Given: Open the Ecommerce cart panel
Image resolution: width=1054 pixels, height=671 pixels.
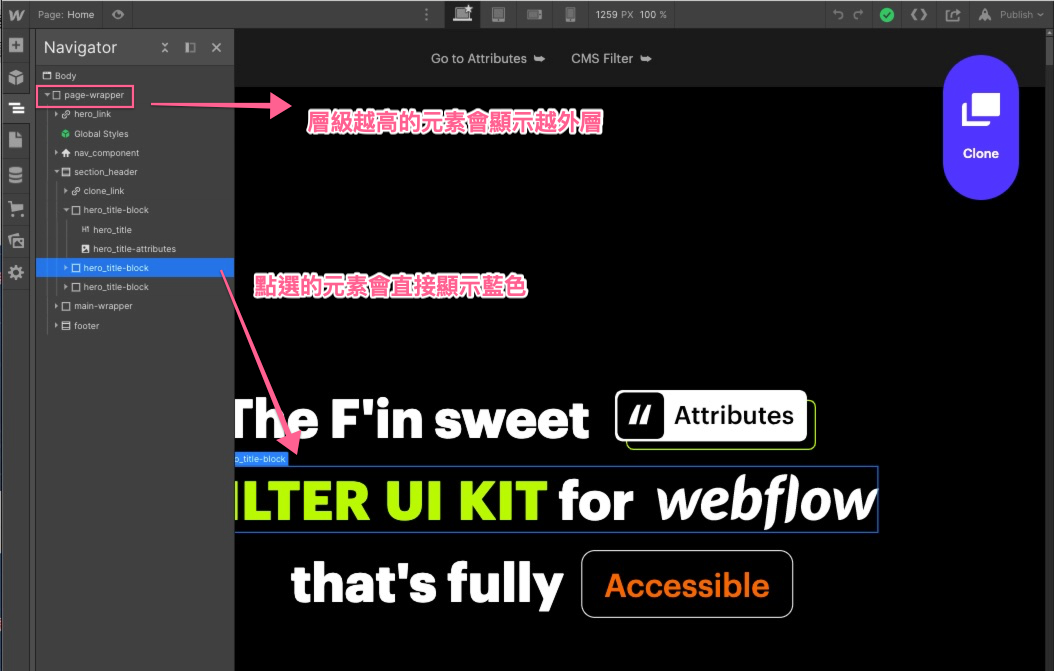Looking at the screenshot, I should (x=16, y=209).
